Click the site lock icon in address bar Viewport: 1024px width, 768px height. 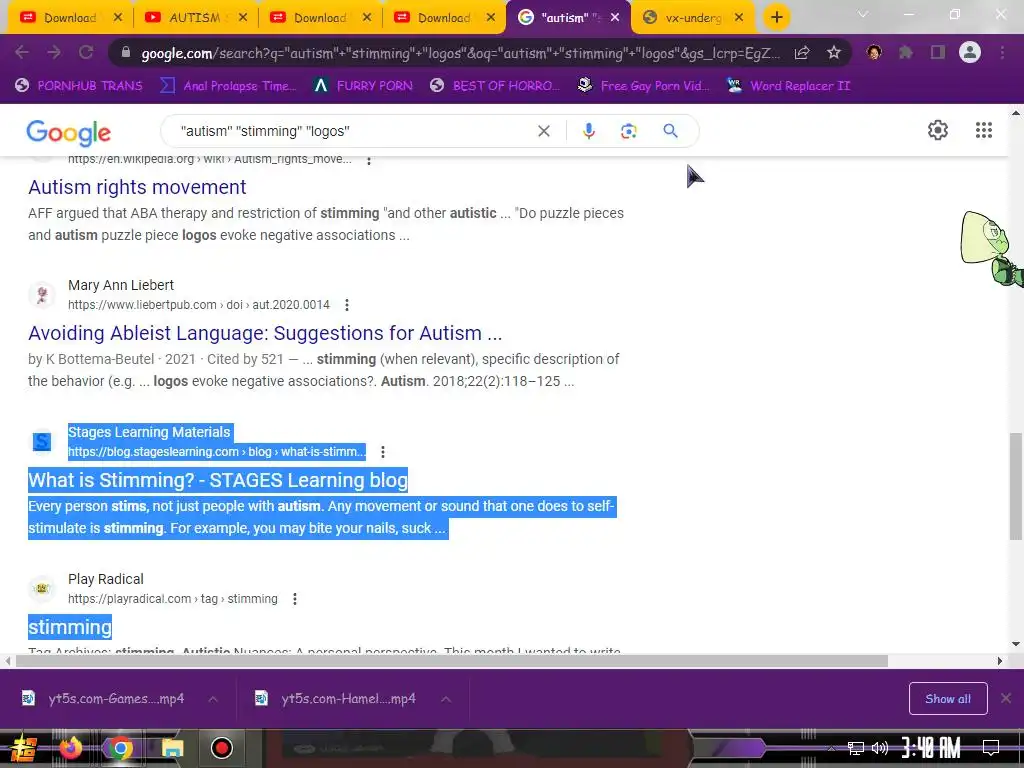click(125, 53)
